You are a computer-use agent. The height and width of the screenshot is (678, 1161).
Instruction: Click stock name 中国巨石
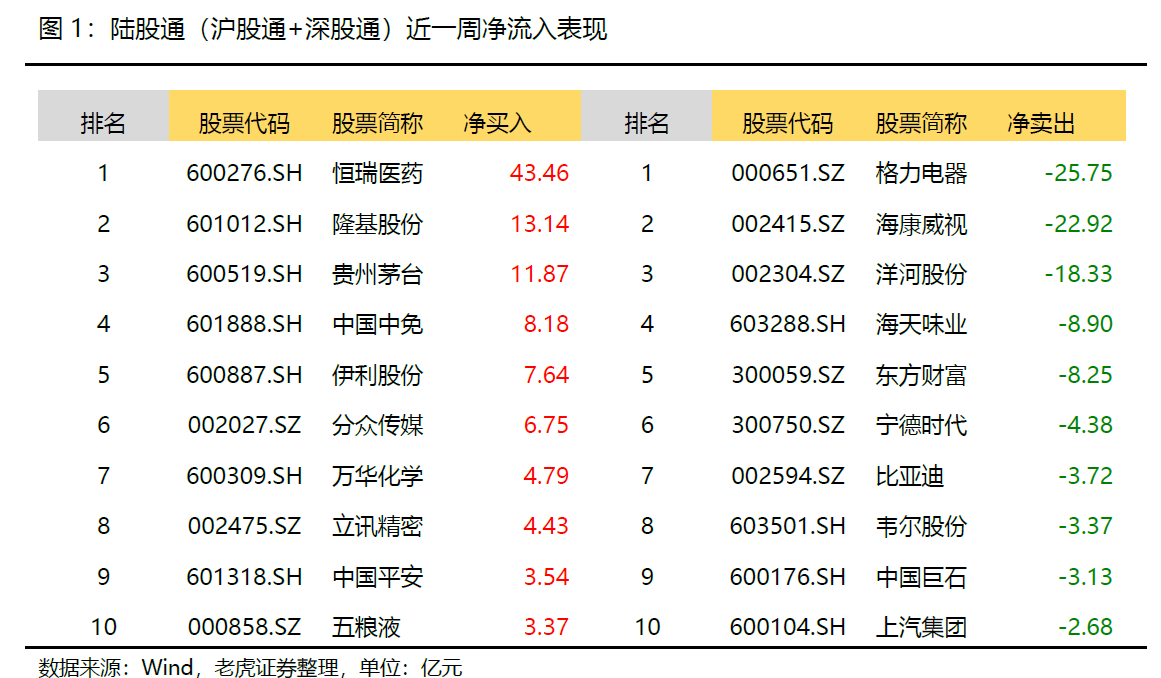[x=921, y=577]
